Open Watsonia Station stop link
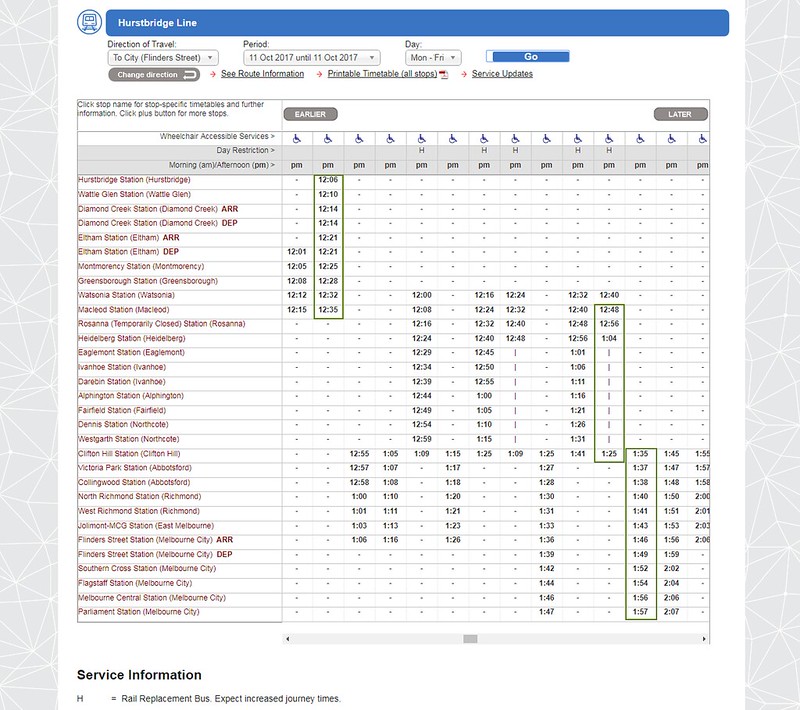This screenshot has width=800, height=710. (x=126, y=295)
